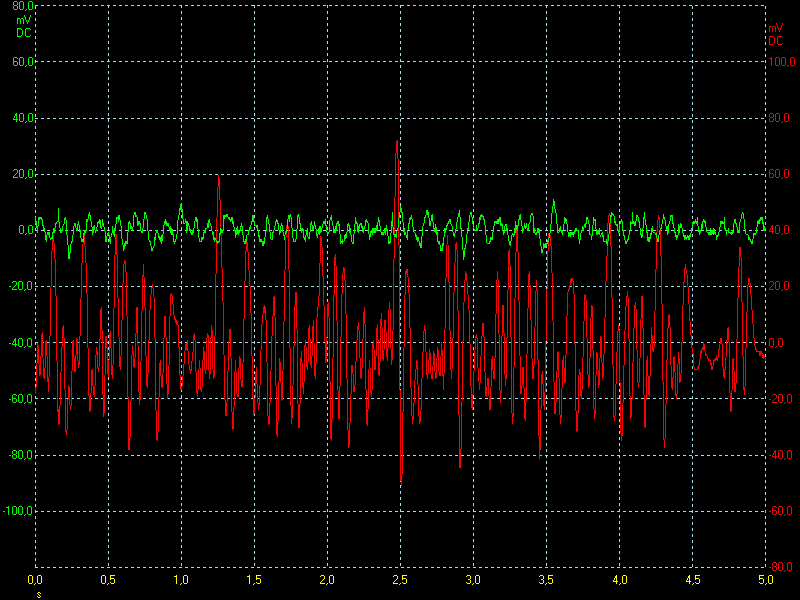Viewport: 800px width, 600px height.
Task: Click the yellow 3,0 time axis label
Action: click(x=473, y=580)
